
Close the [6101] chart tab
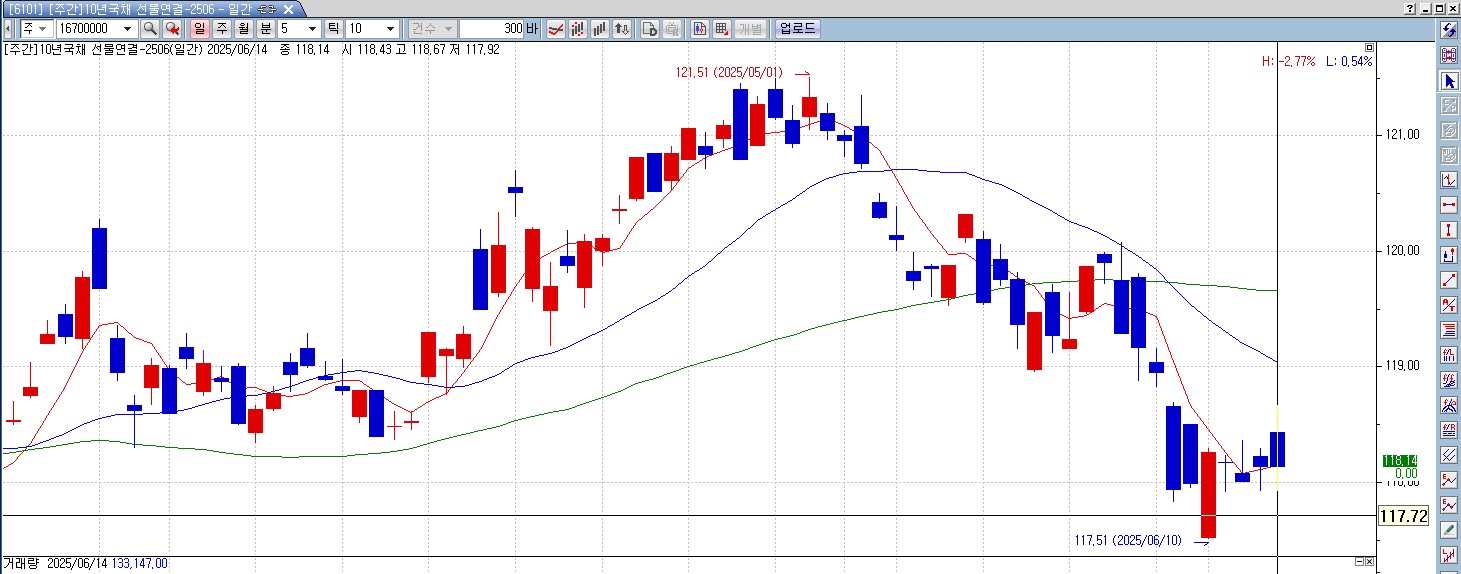pyautogui.click(x=288, y=9)
